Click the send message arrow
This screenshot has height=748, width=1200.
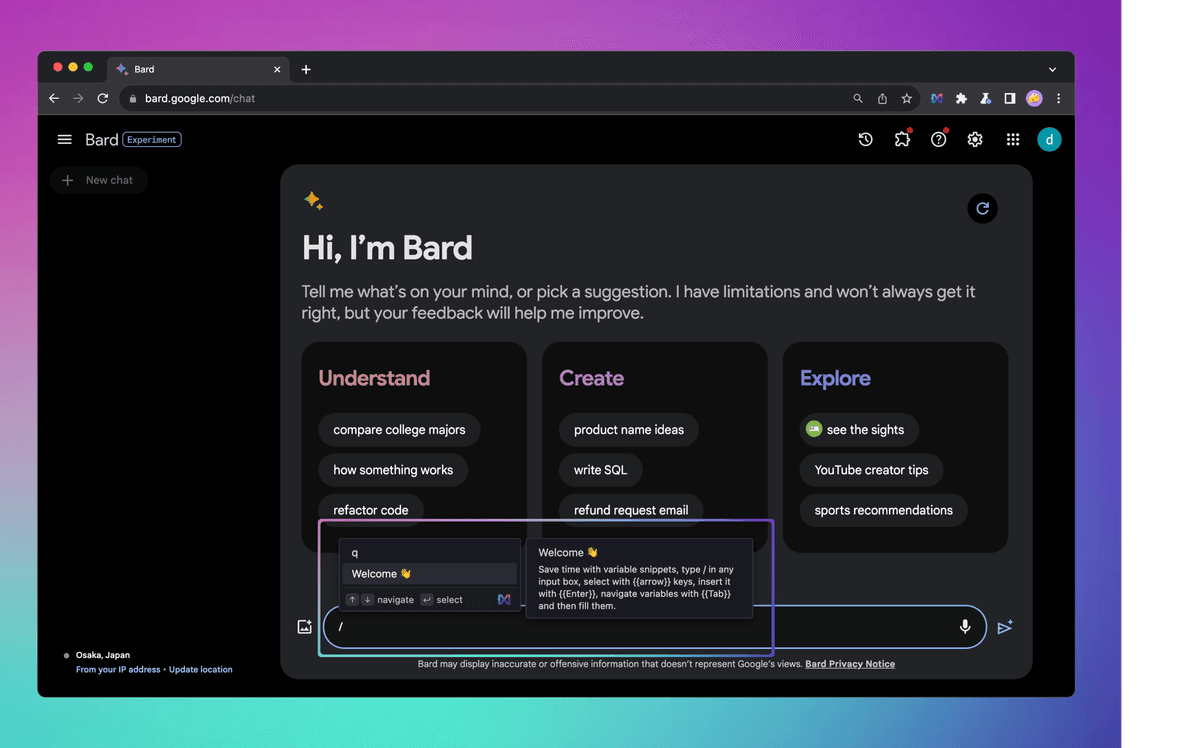click(1005, 627)
